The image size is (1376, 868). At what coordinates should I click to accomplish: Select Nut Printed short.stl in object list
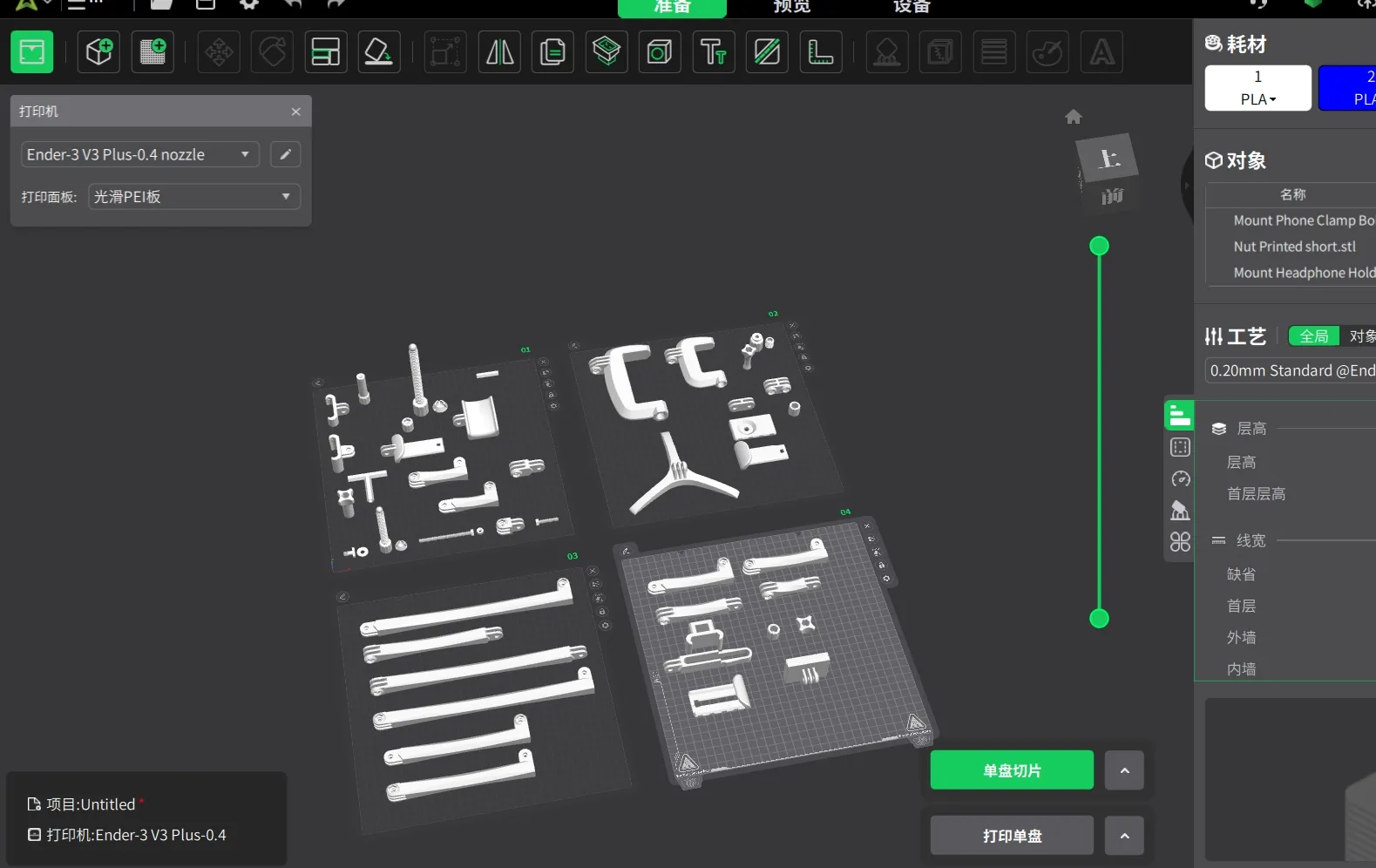tap(1294, 247)
